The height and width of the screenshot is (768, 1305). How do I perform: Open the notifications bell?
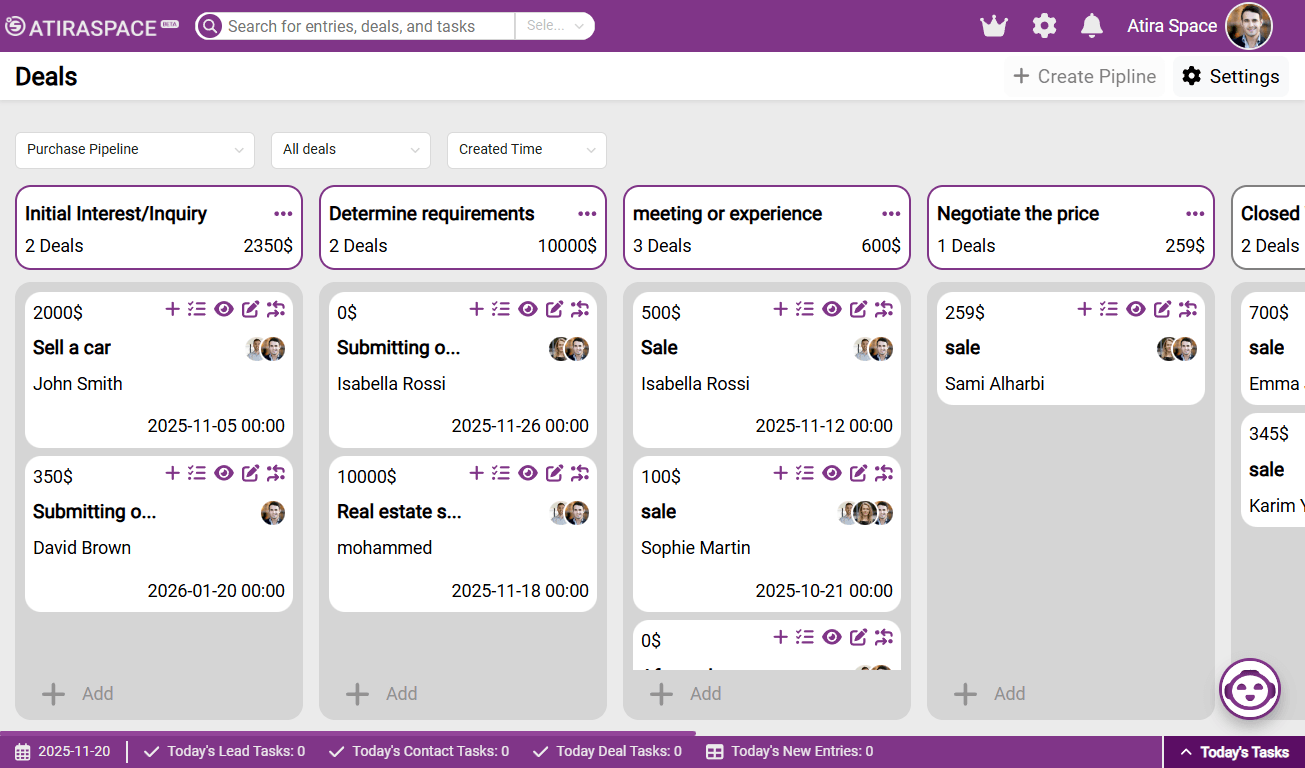pyautogui.click(x=1092, y=26)
